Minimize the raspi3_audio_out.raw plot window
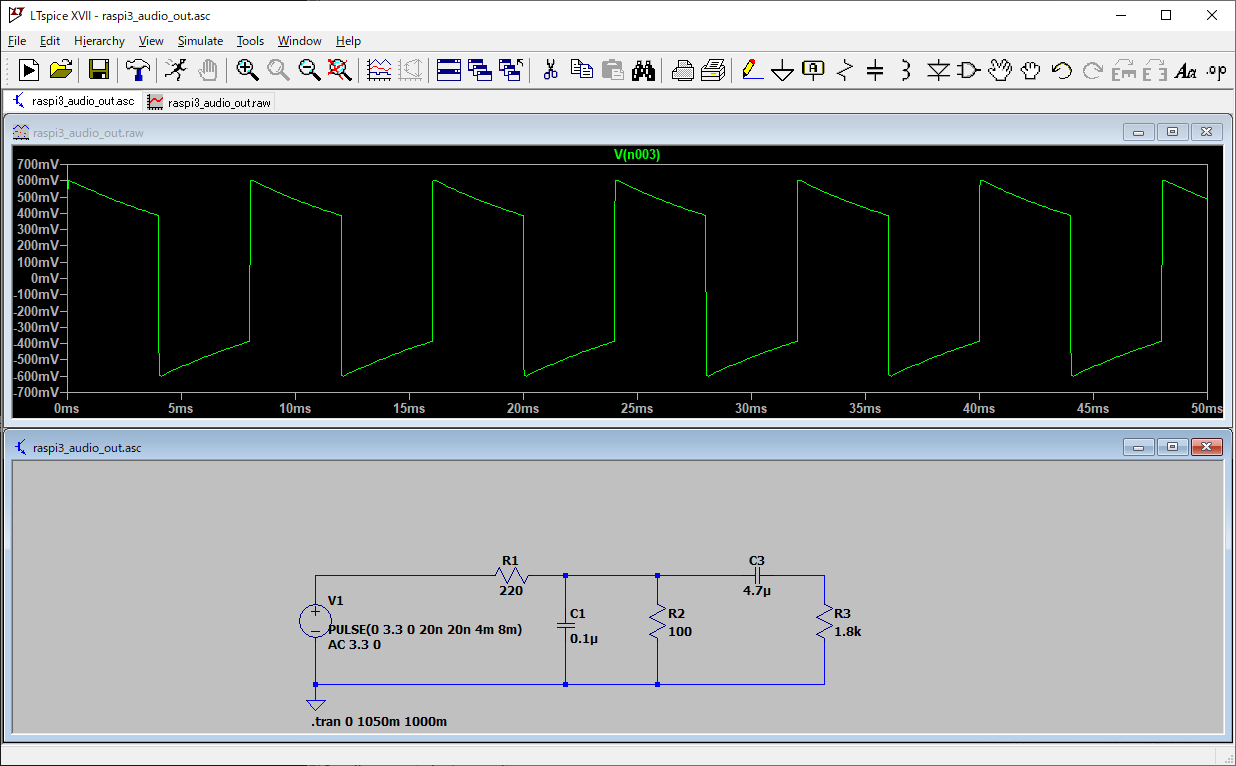Viewport: 1236px width, 766px height. click(x=1139, y=132)
